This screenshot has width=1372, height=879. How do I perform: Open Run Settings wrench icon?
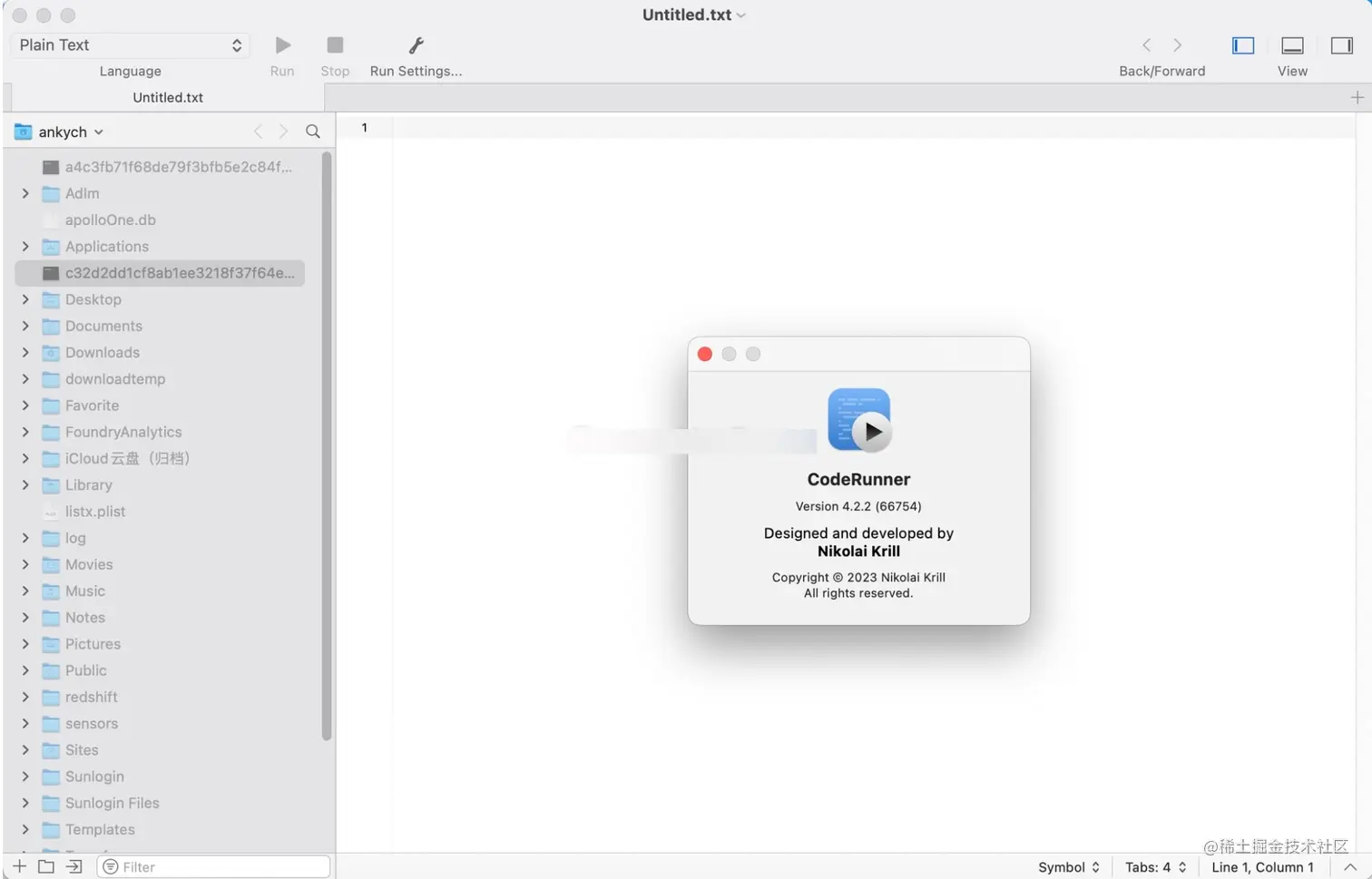416,44
